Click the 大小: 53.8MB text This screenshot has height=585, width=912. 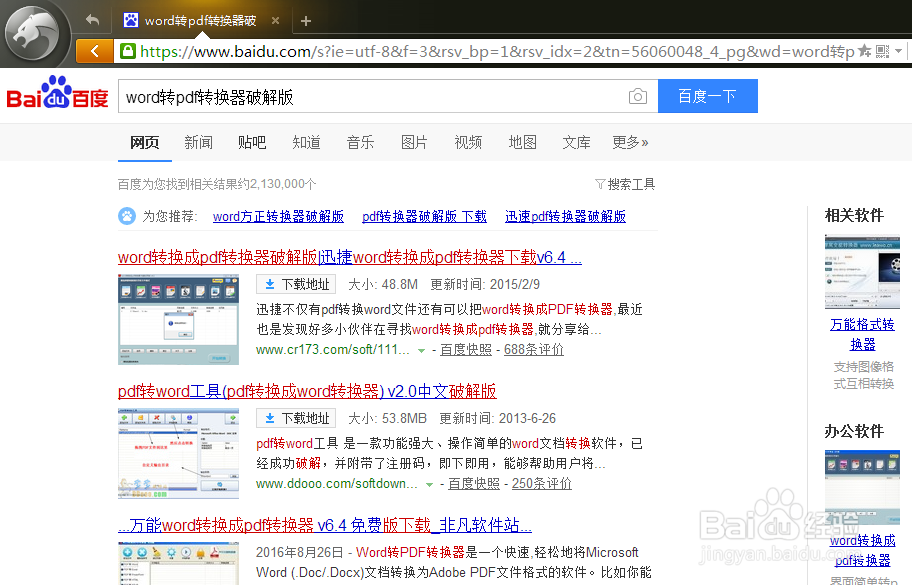(387, 418)
